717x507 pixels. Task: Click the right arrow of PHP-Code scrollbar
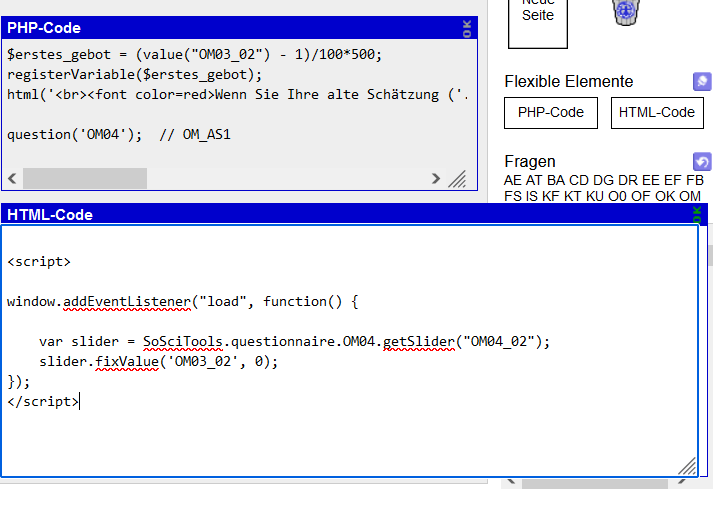436,178
